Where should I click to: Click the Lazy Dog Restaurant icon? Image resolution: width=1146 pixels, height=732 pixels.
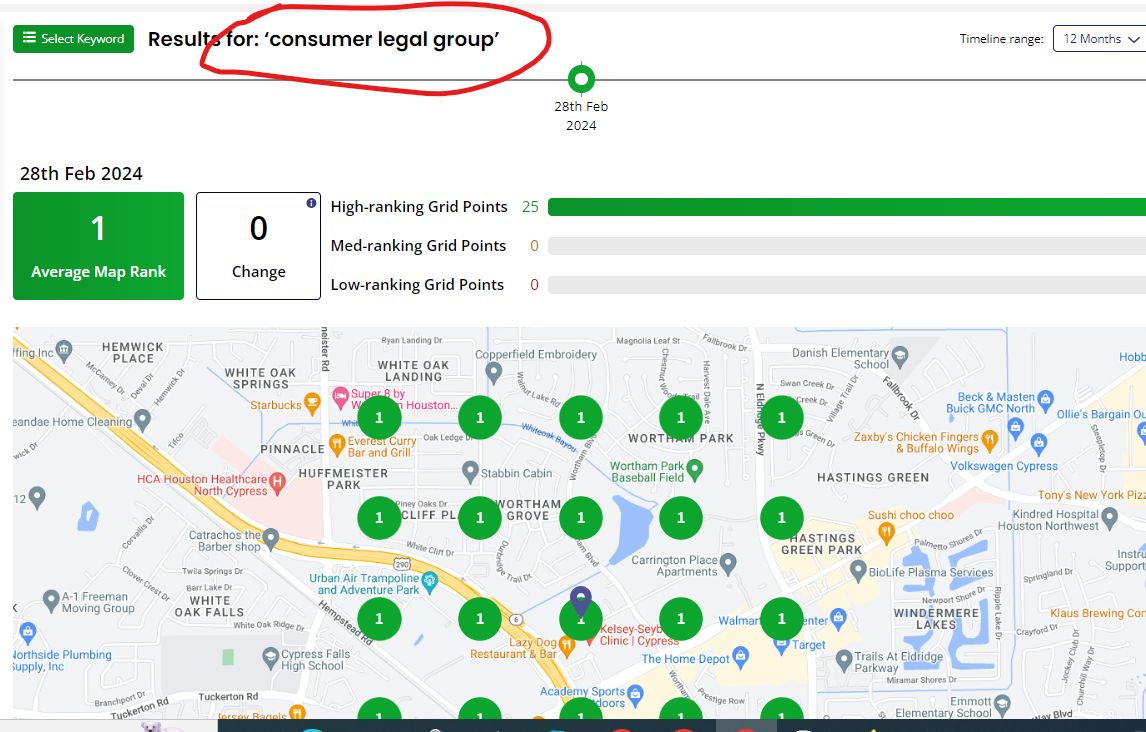click(x=566, y=644)
